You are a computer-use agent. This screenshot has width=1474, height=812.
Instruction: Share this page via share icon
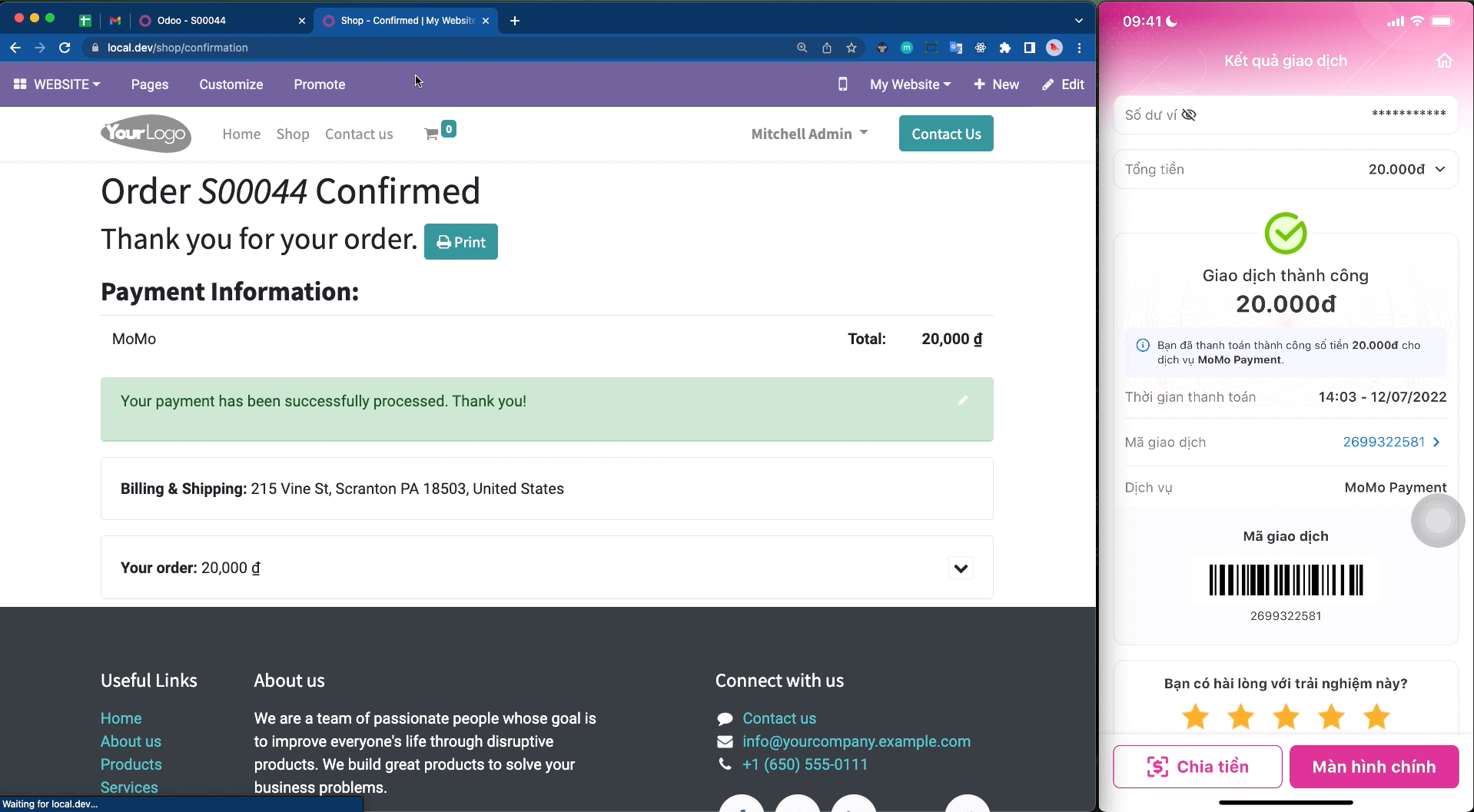827,48
